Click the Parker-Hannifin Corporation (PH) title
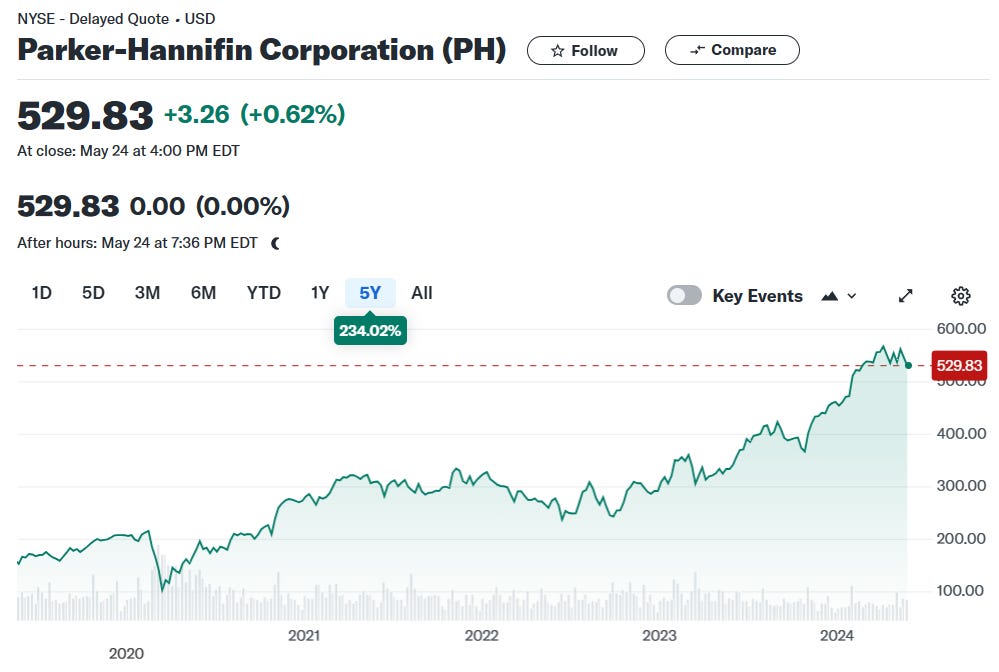The width and height of the screenshot is (999, 672). click(262, 50)
